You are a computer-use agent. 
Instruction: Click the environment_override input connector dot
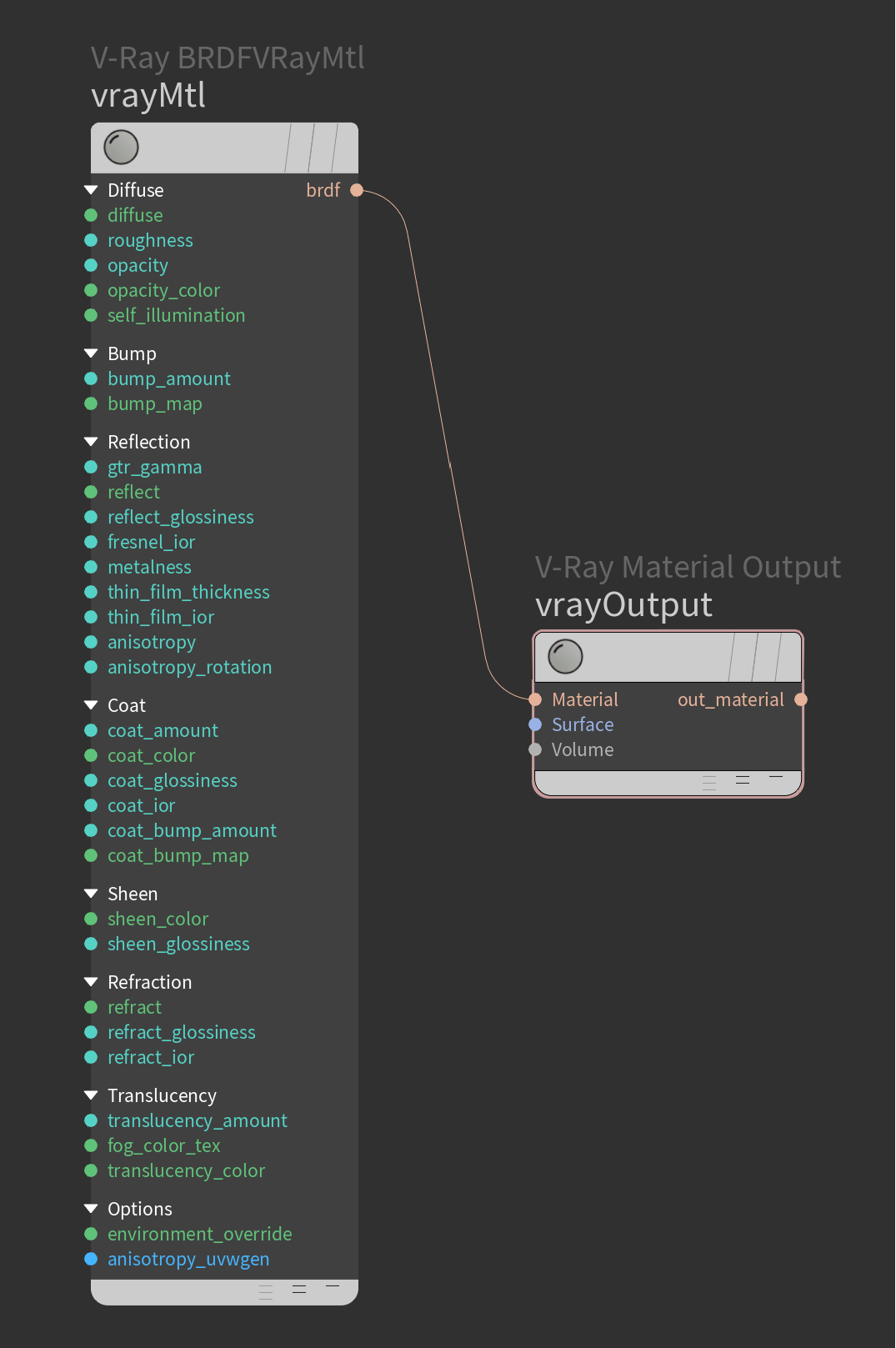91,1234
